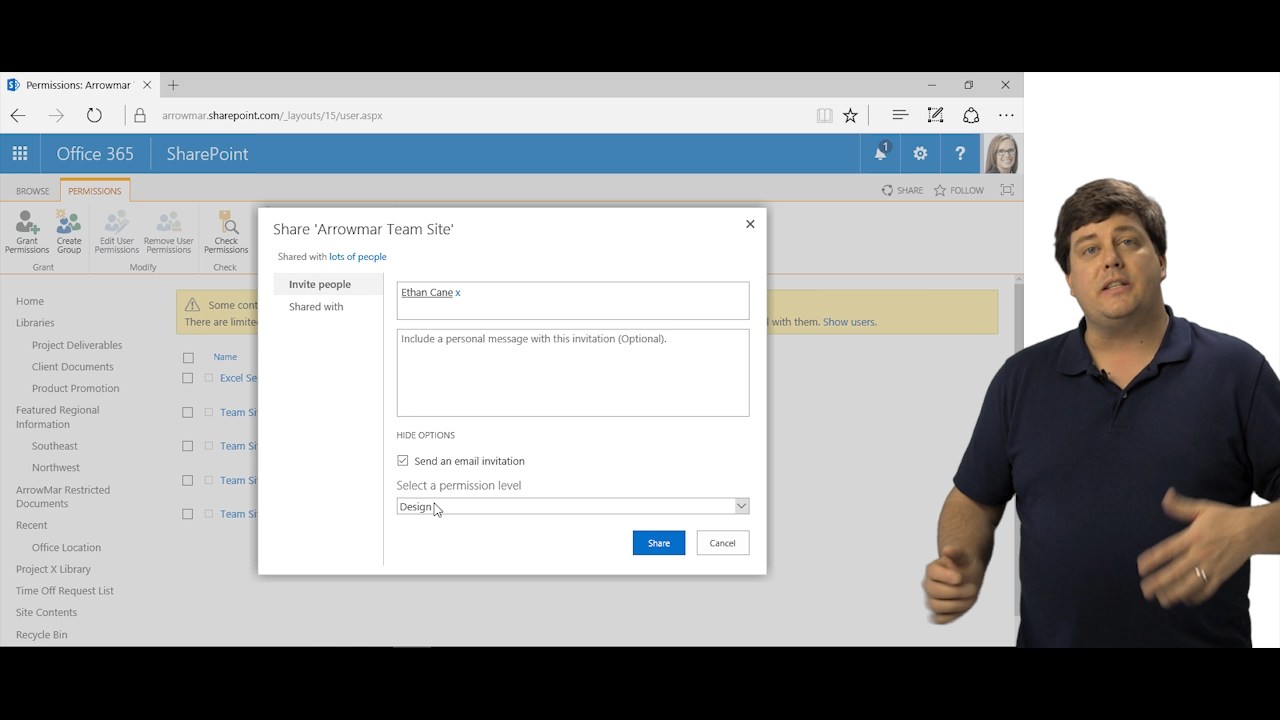1280x720 pixels.
Task: Toggle reading view book icon
Action: (x=824, y=115)
